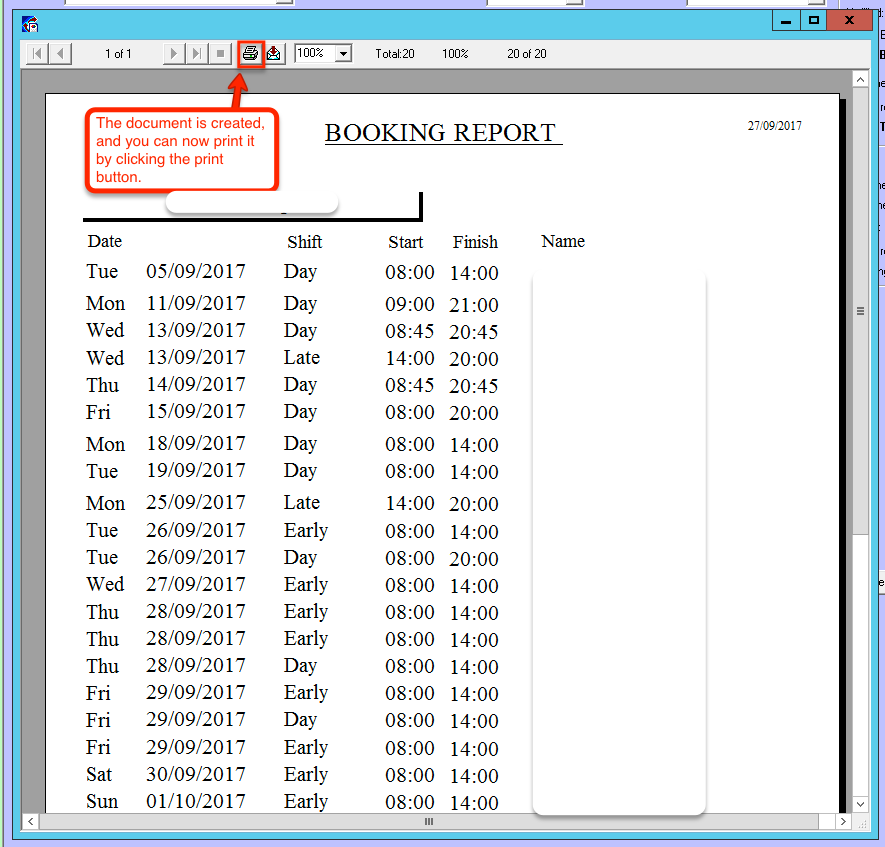Go to first page of report

click(37, 53)
